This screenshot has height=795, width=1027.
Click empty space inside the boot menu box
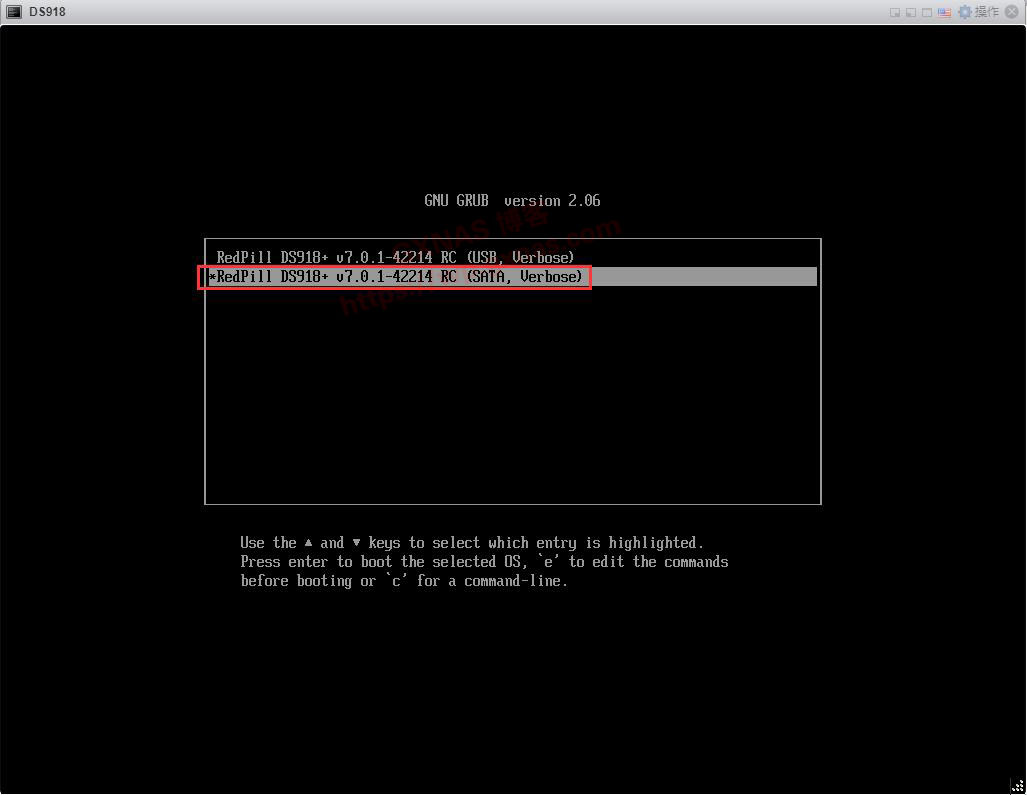(x=512, y=400)
